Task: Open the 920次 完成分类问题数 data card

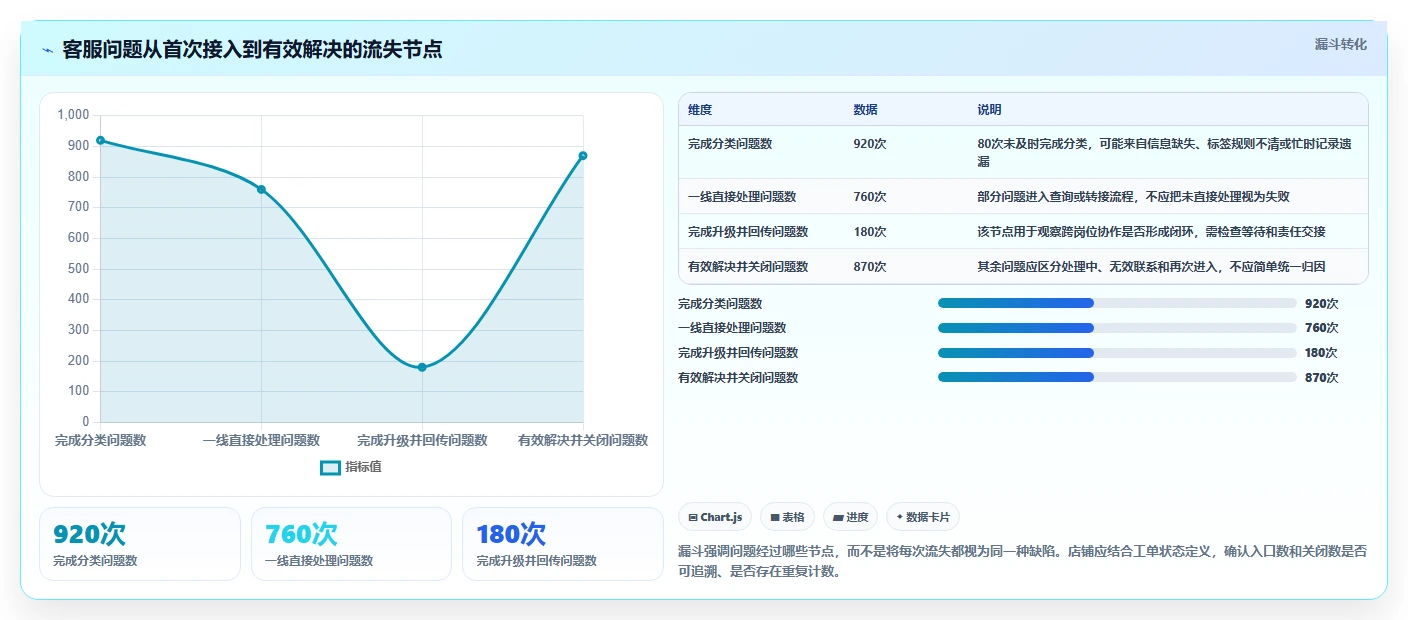Action: (x=140, y=544)
